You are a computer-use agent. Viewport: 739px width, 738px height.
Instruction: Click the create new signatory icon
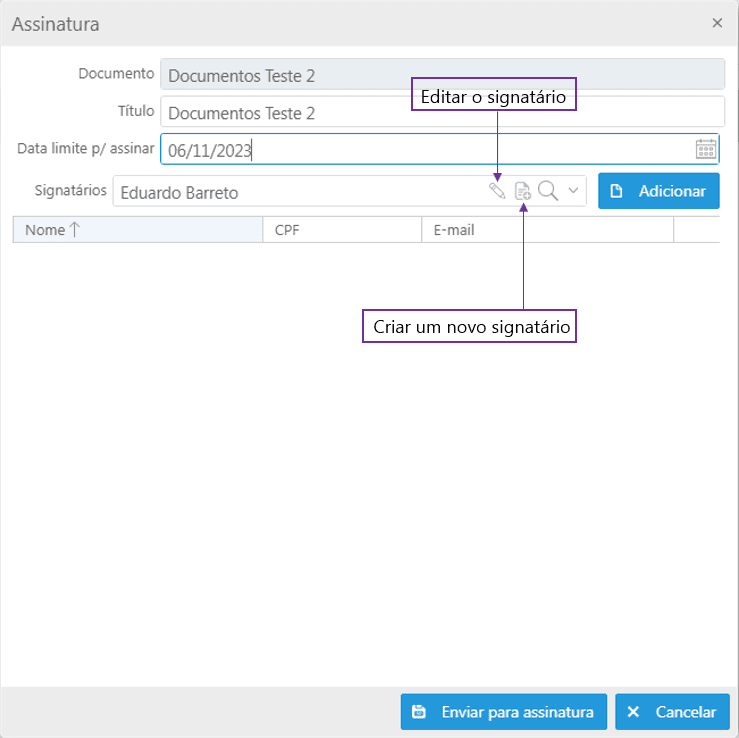tap(523, 191)
